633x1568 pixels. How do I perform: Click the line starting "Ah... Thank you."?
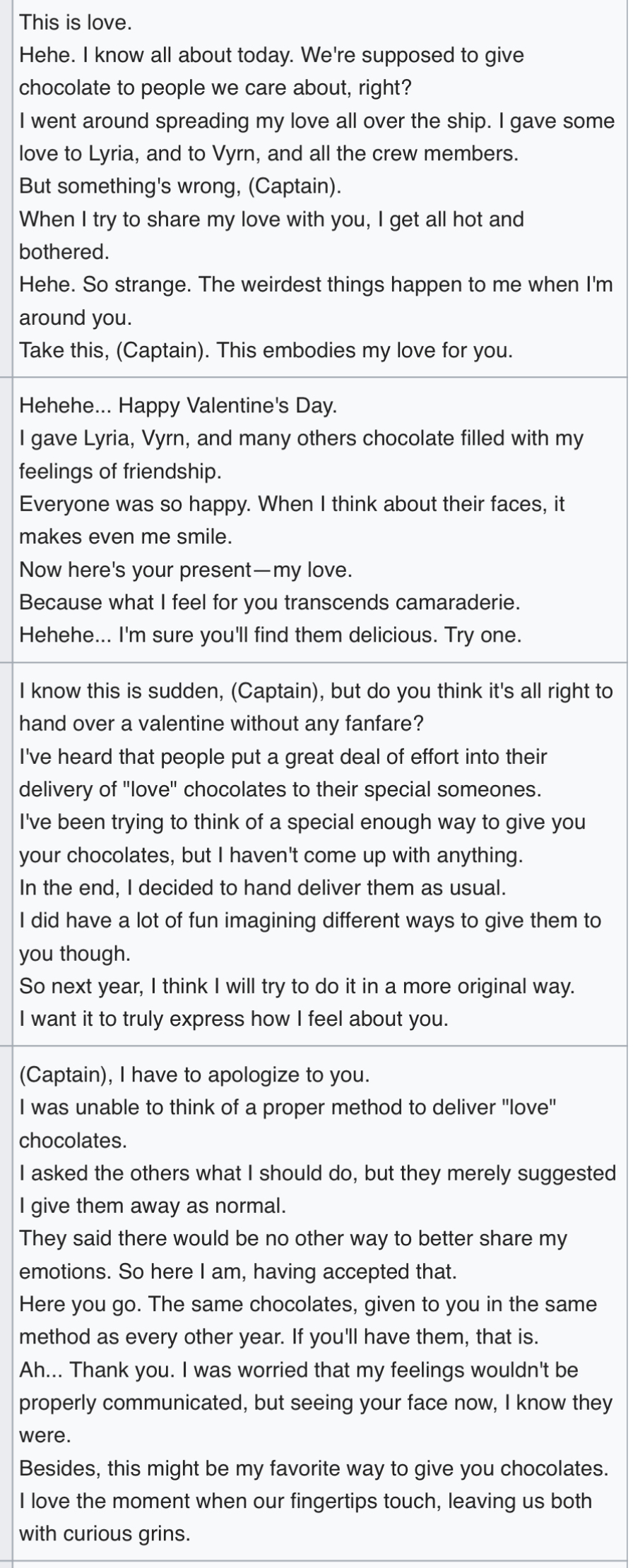pyautogui.click(x=316, y=1403)
